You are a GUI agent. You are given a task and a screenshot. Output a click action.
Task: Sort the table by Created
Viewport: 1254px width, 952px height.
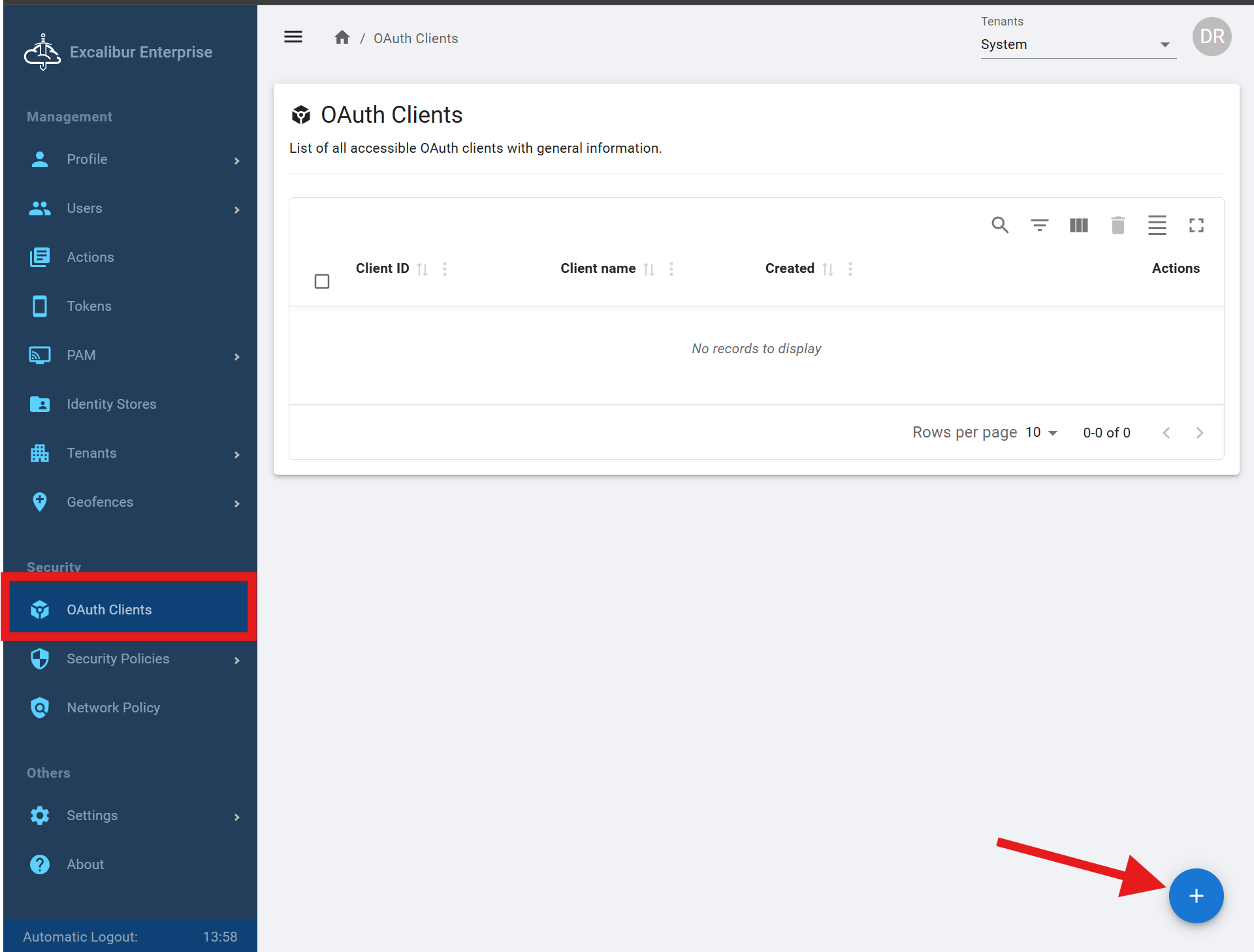[828, 269]
